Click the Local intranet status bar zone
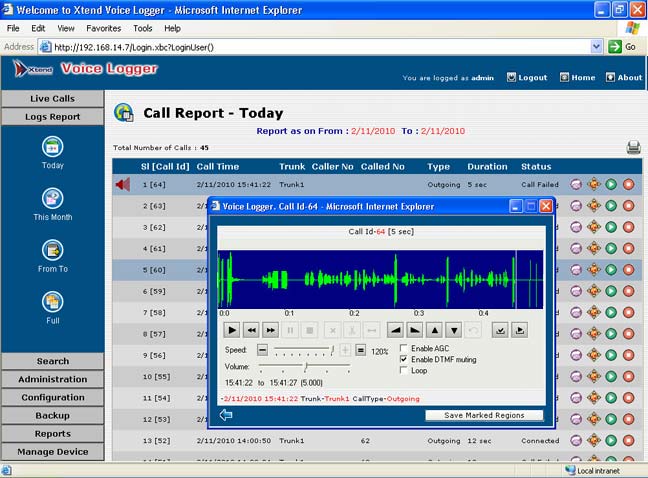 click(x=593, y=471)
